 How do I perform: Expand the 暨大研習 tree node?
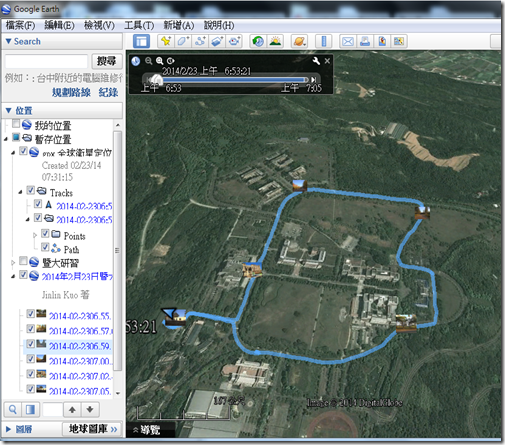[x=13, y=263]
